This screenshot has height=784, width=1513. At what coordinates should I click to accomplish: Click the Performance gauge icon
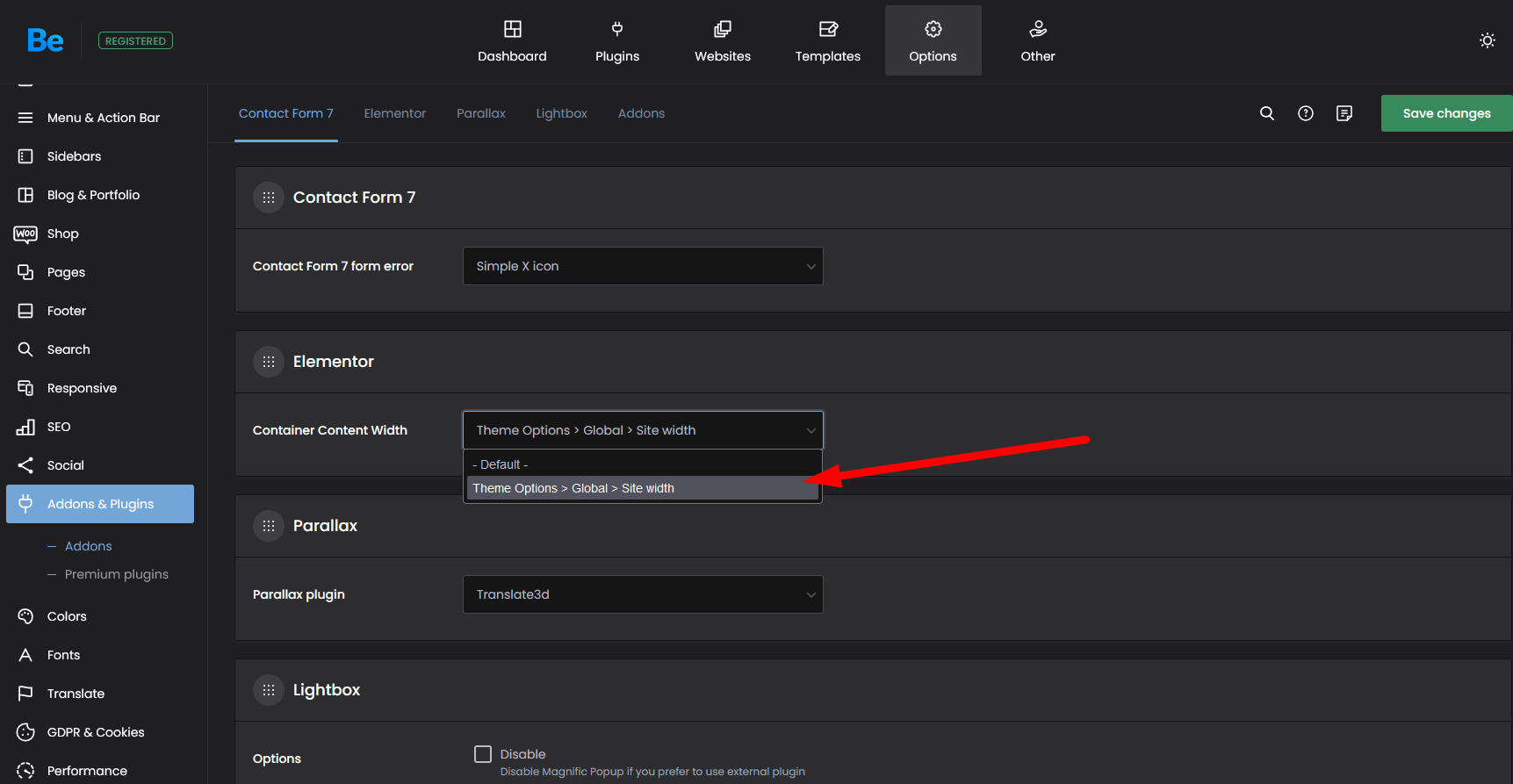click(25, 771)
